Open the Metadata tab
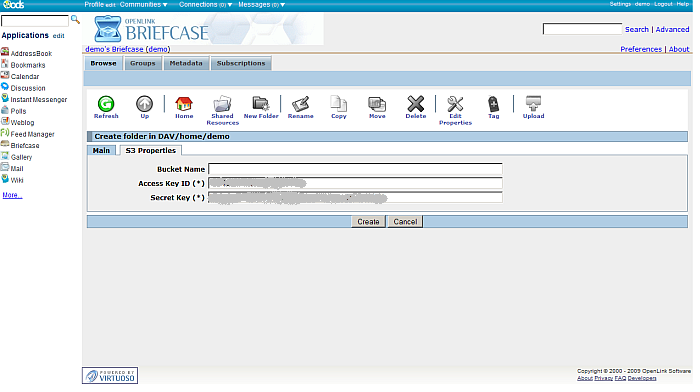 tap(186, 63)
